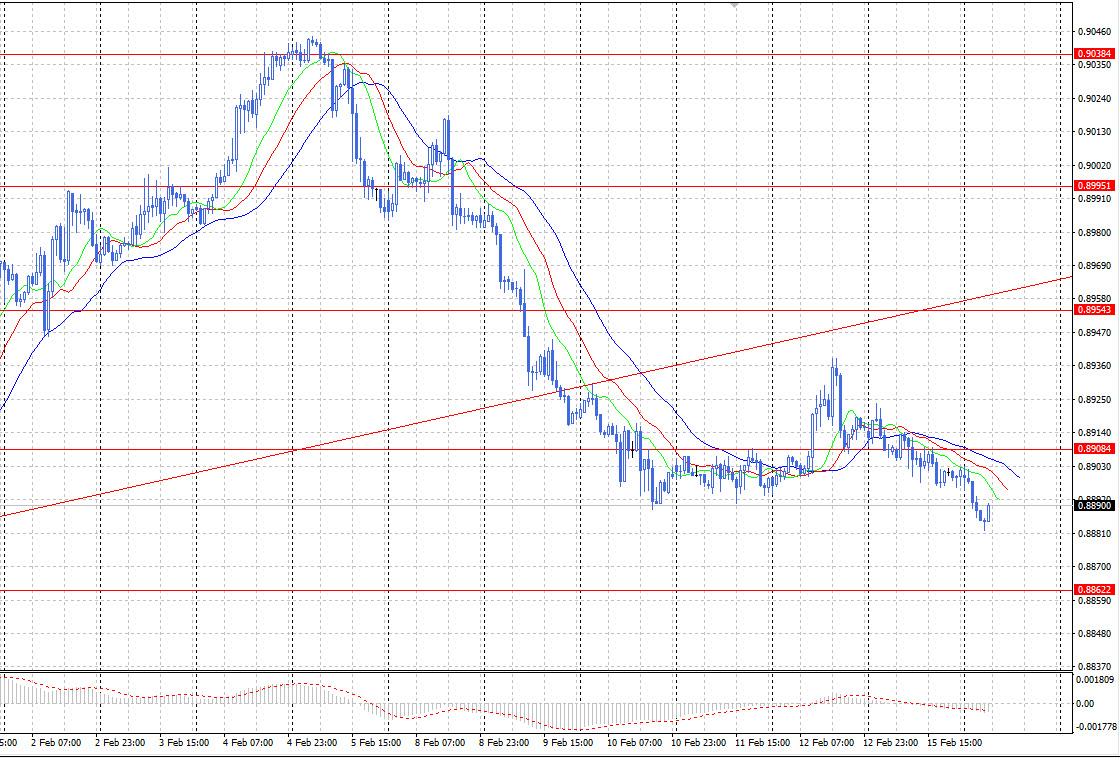
Task: Click the 10 Feb 23:00 time label
Action: pos(699,742)
